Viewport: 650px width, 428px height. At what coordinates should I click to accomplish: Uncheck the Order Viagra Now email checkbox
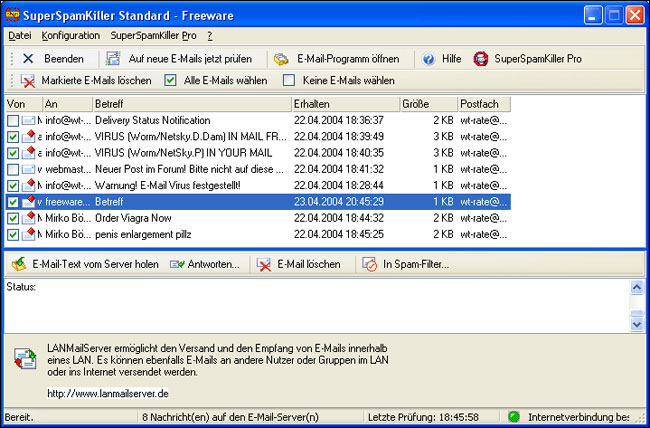[13, 218]
